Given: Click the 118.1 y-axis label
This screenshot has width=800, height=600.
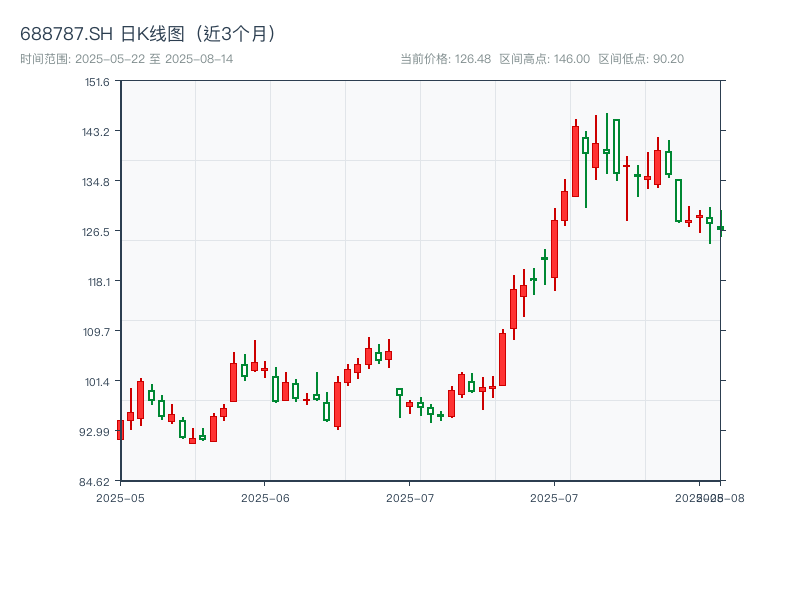Looking at the screenshot, I should point(97,282).
